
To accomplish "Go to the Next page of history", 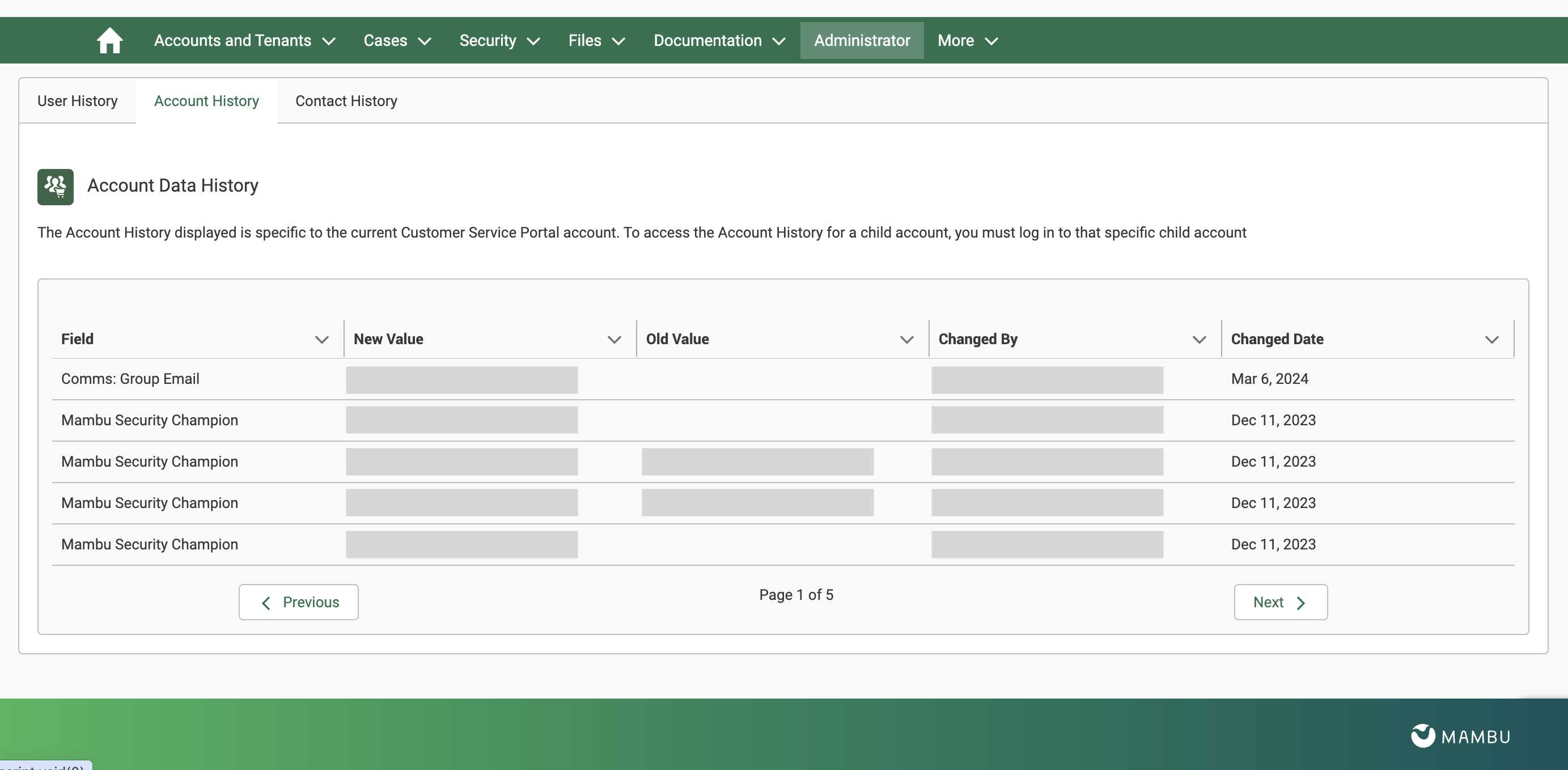I will (1280, 602).
